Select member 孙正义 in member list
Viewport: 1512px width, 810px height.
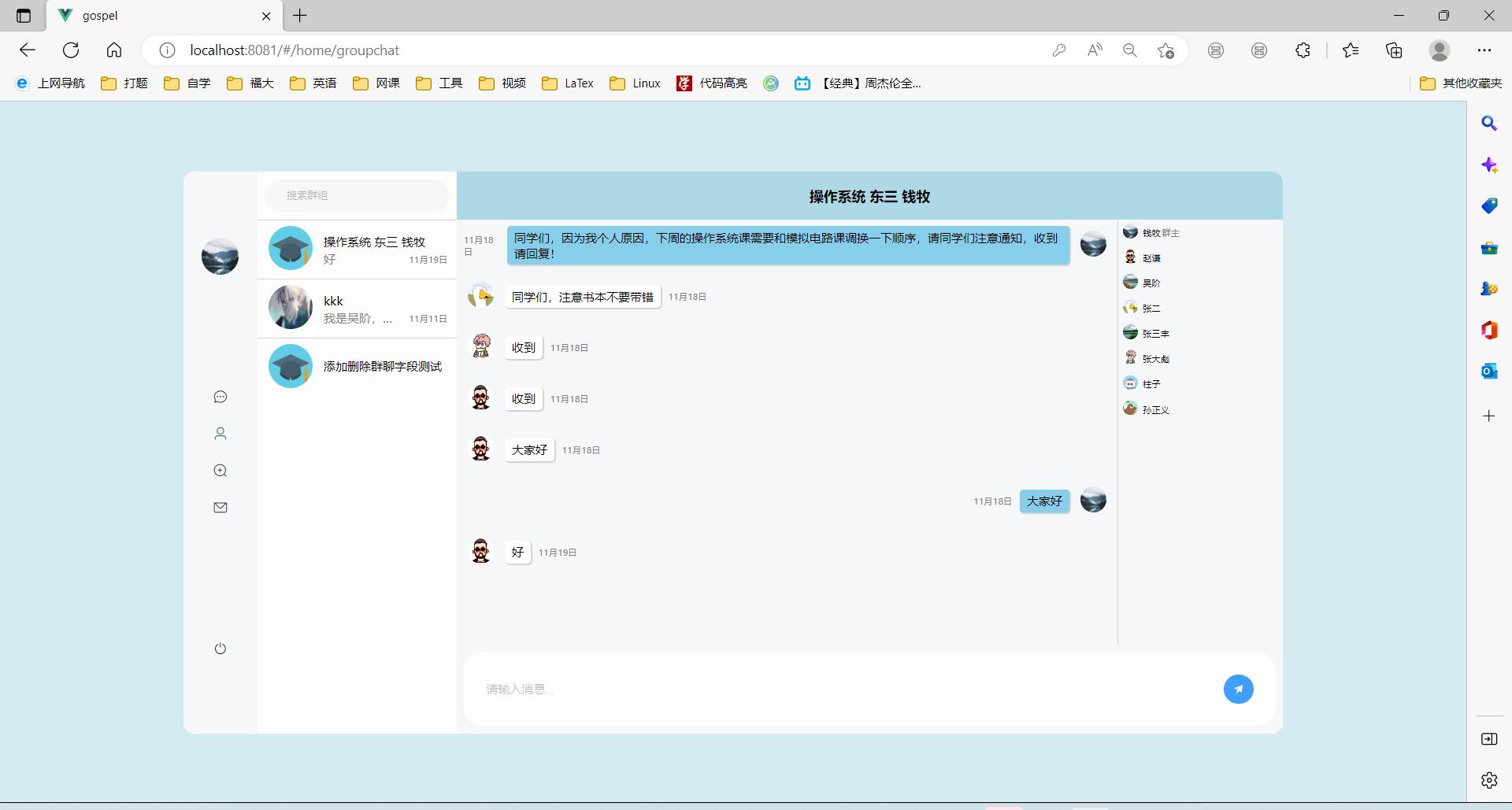pos(1146,409)
